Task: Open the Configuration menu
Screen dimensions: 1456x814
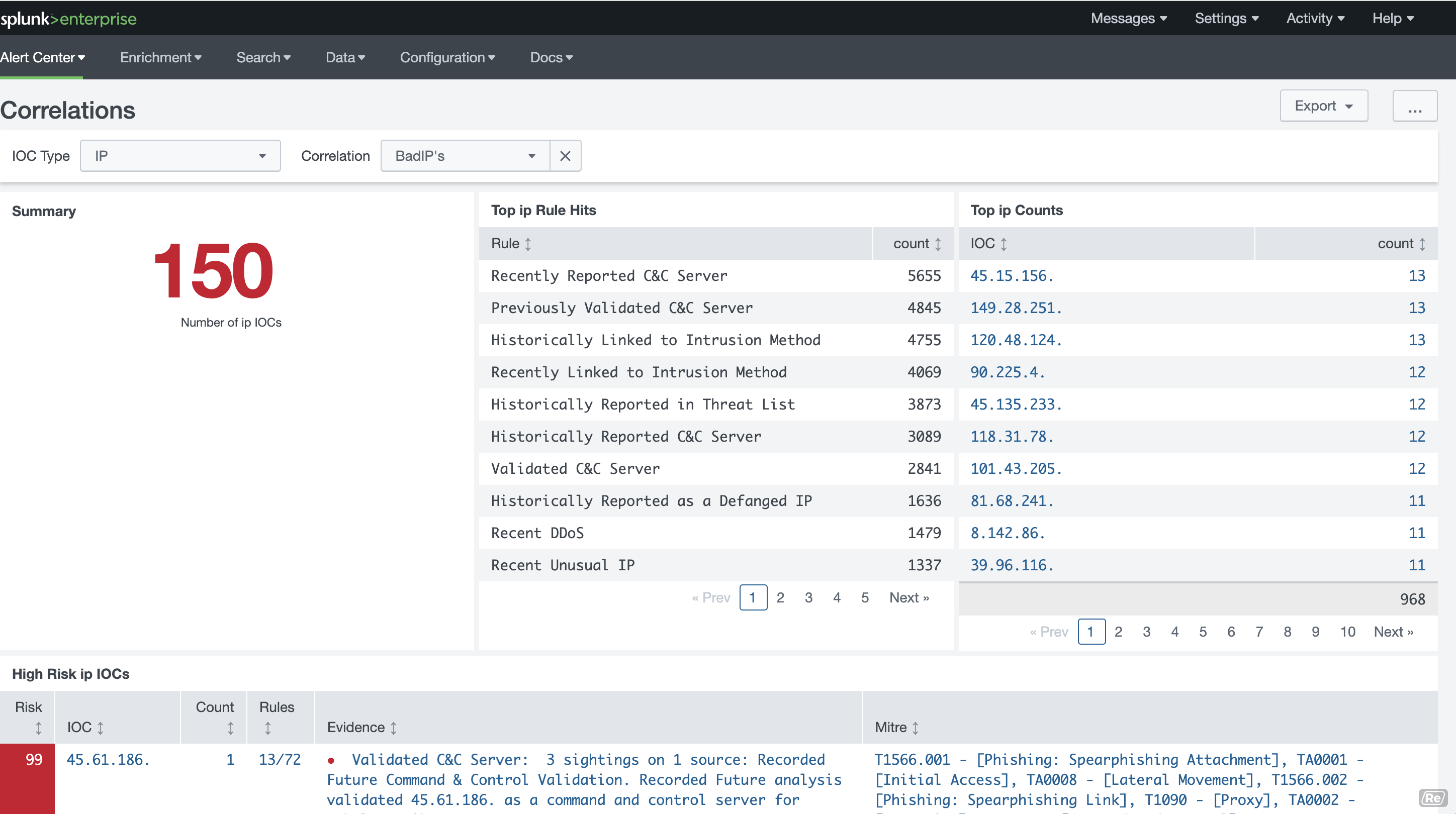Action: tap(447, 58)
